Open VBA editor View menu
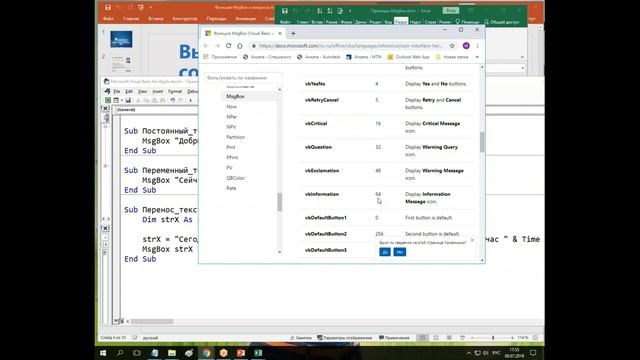This screenshot has height=360, width=640. pyautogui.click(x=142, y=91)
